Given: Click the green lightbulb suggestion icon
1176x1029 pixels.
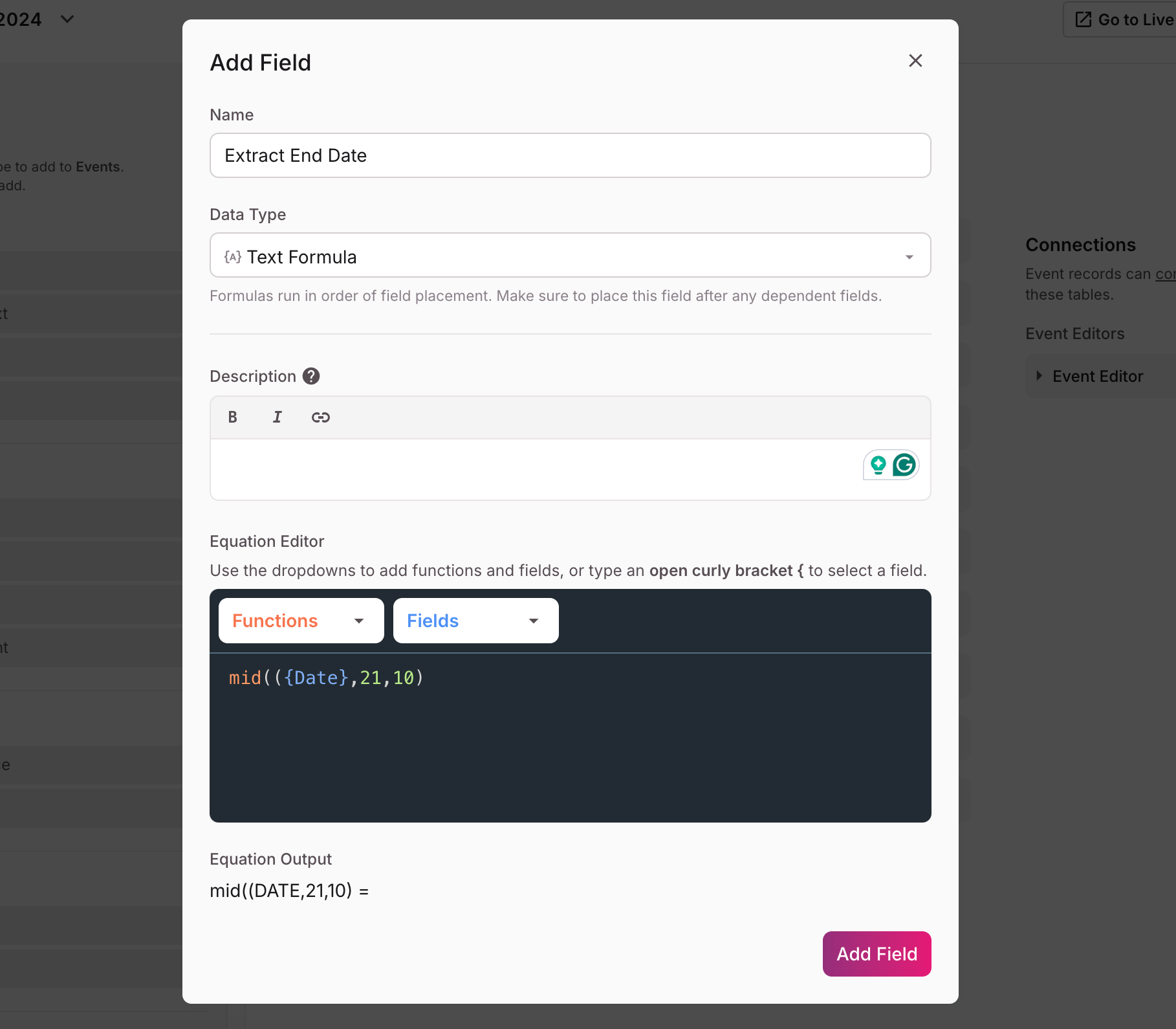Looking at the screenshot, I should coord(878,465).
